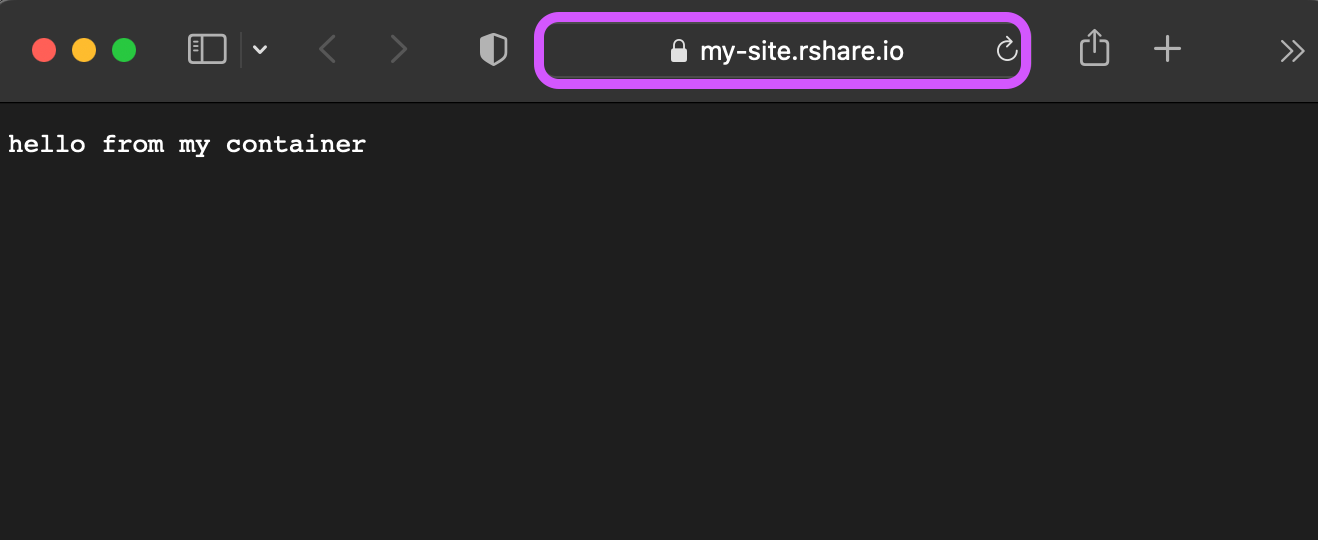Go forward to the next page

(x=398, y=49)
